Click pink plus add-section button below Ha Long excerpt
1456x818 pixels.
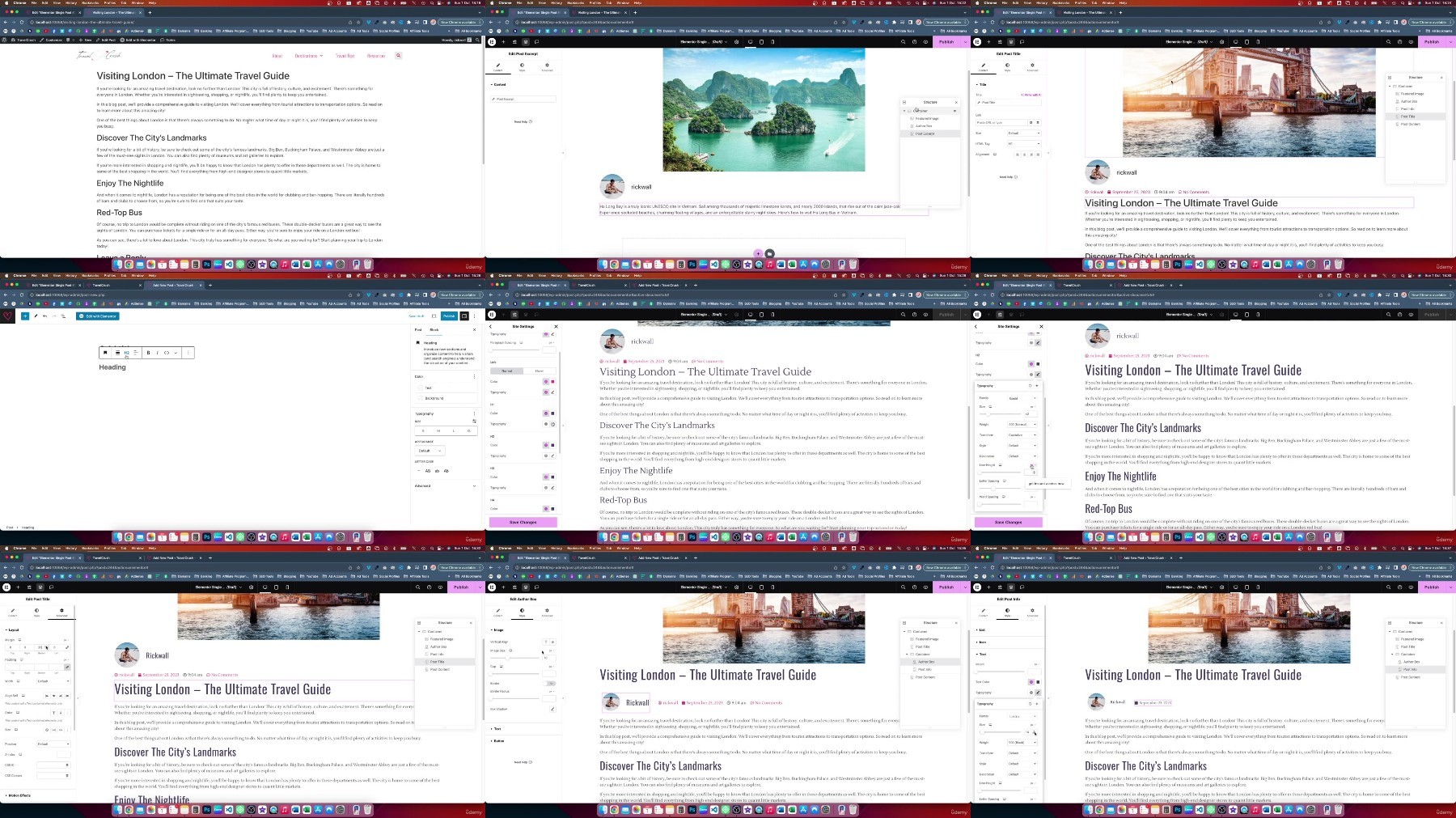coord(758,253)
